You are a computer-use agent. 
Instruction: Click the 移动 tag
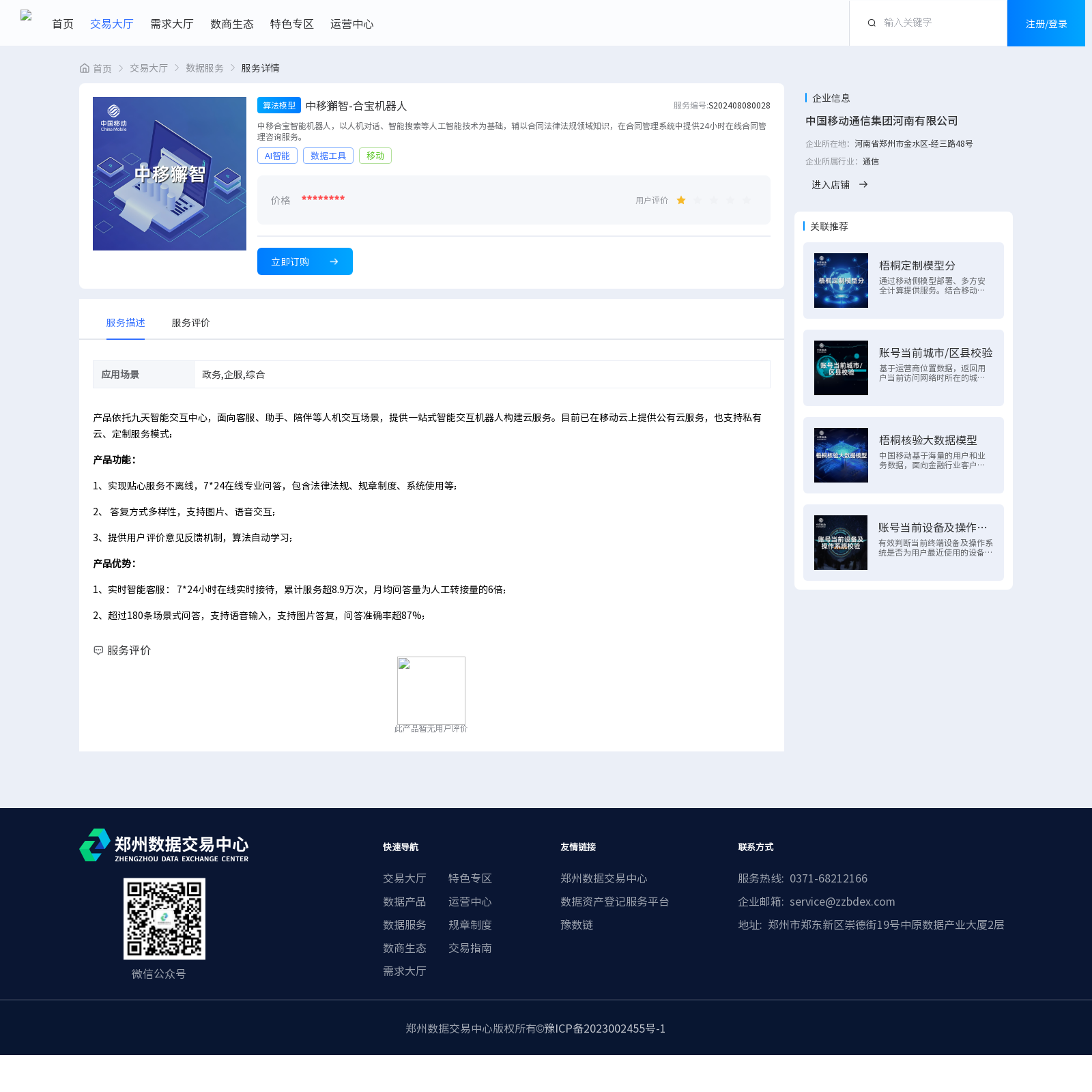375,156
